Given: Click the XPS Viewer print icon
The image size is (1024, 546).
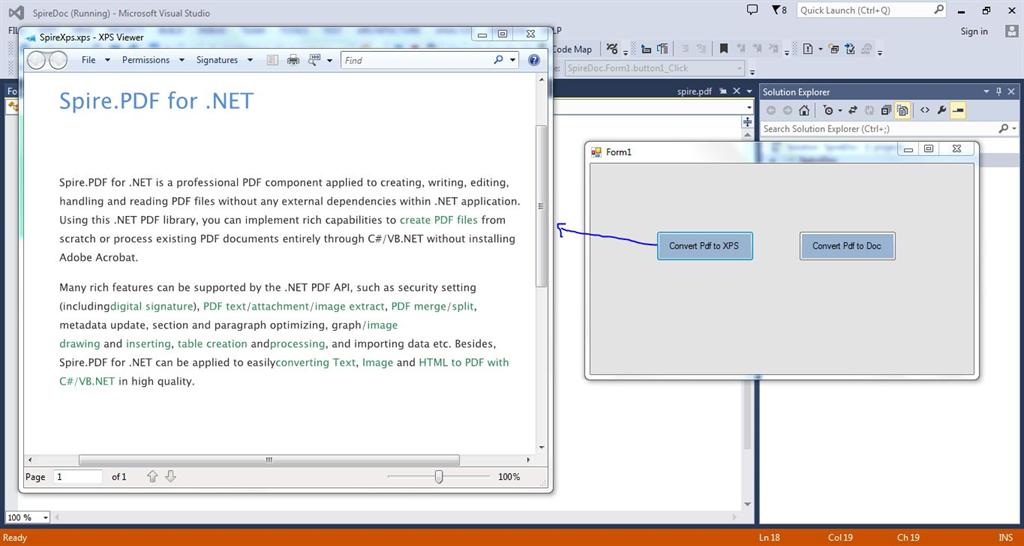Looking at the screenshot, I should (x=293, y=60).
